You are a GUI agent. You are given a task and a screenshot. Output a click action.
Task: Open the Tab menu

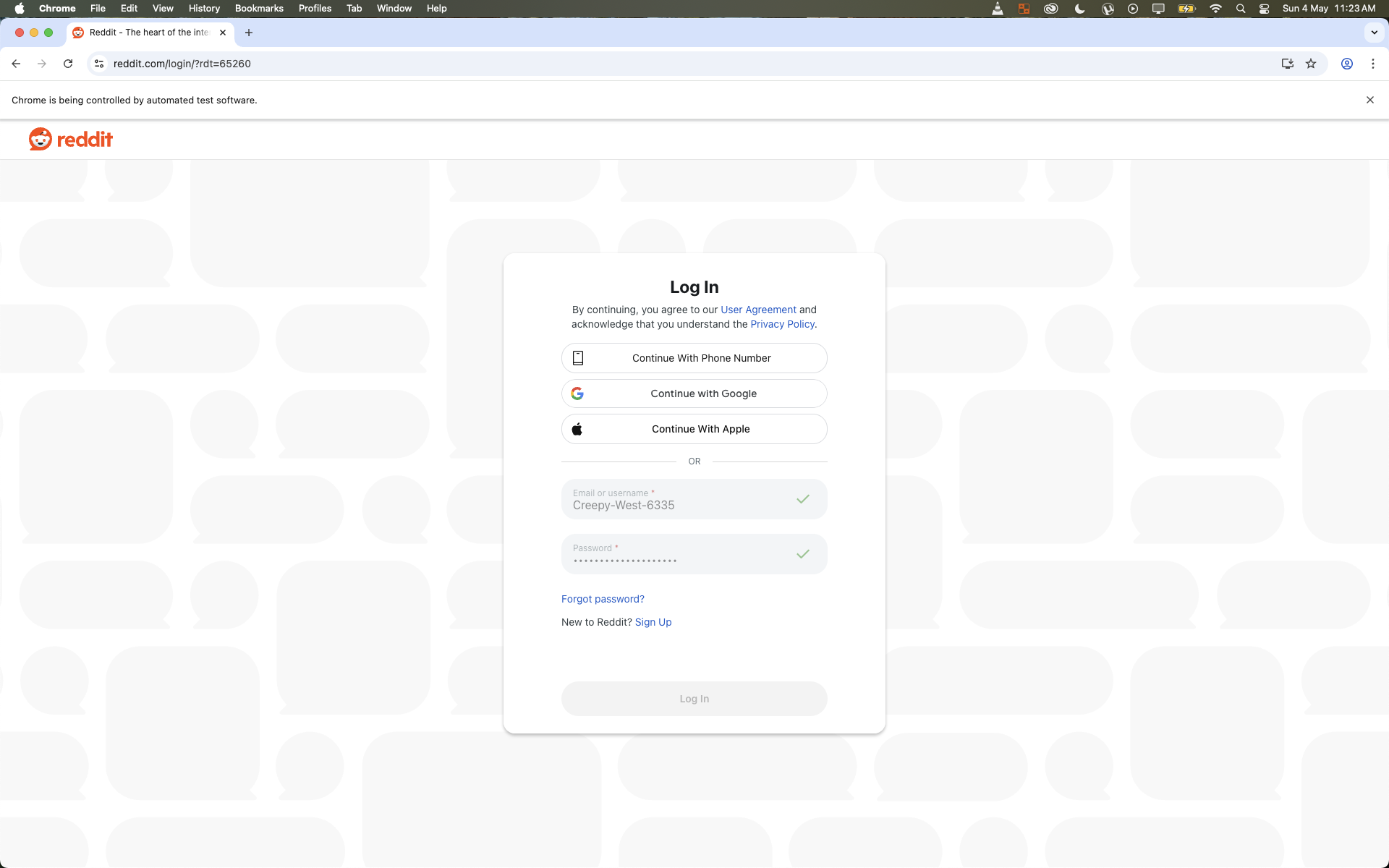pos(354,9)
